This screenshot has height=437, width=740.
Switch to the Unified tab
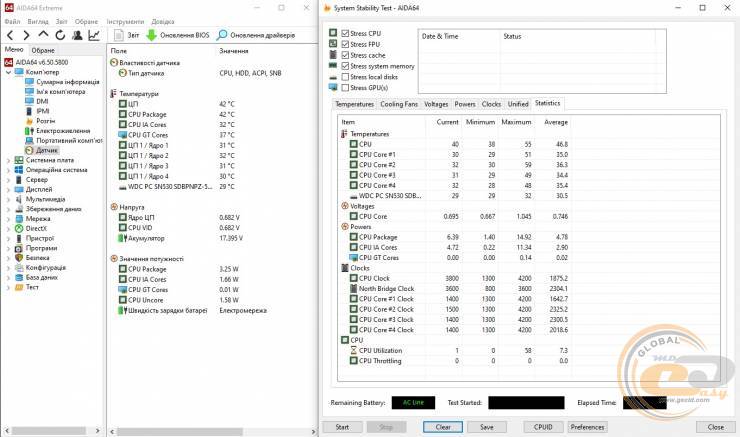tap(518, 104)
